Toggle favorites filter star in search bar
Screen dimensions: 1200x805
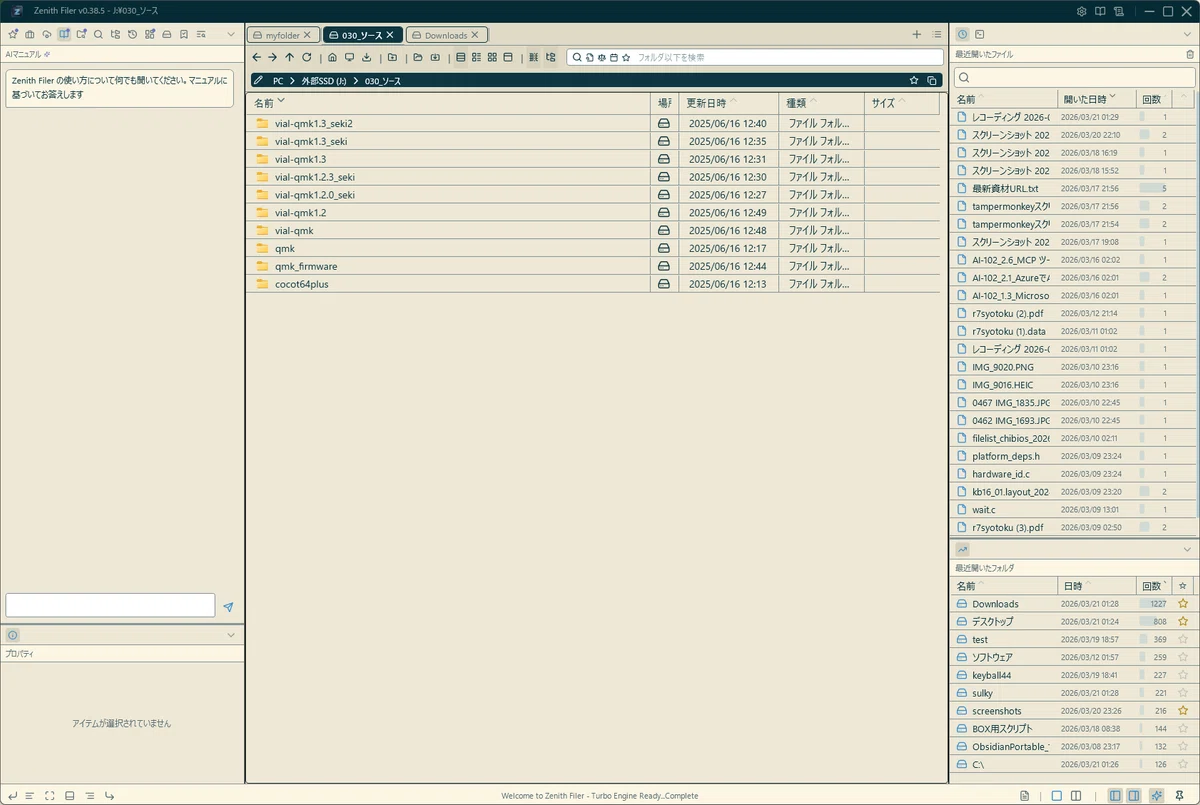[626, 57]
